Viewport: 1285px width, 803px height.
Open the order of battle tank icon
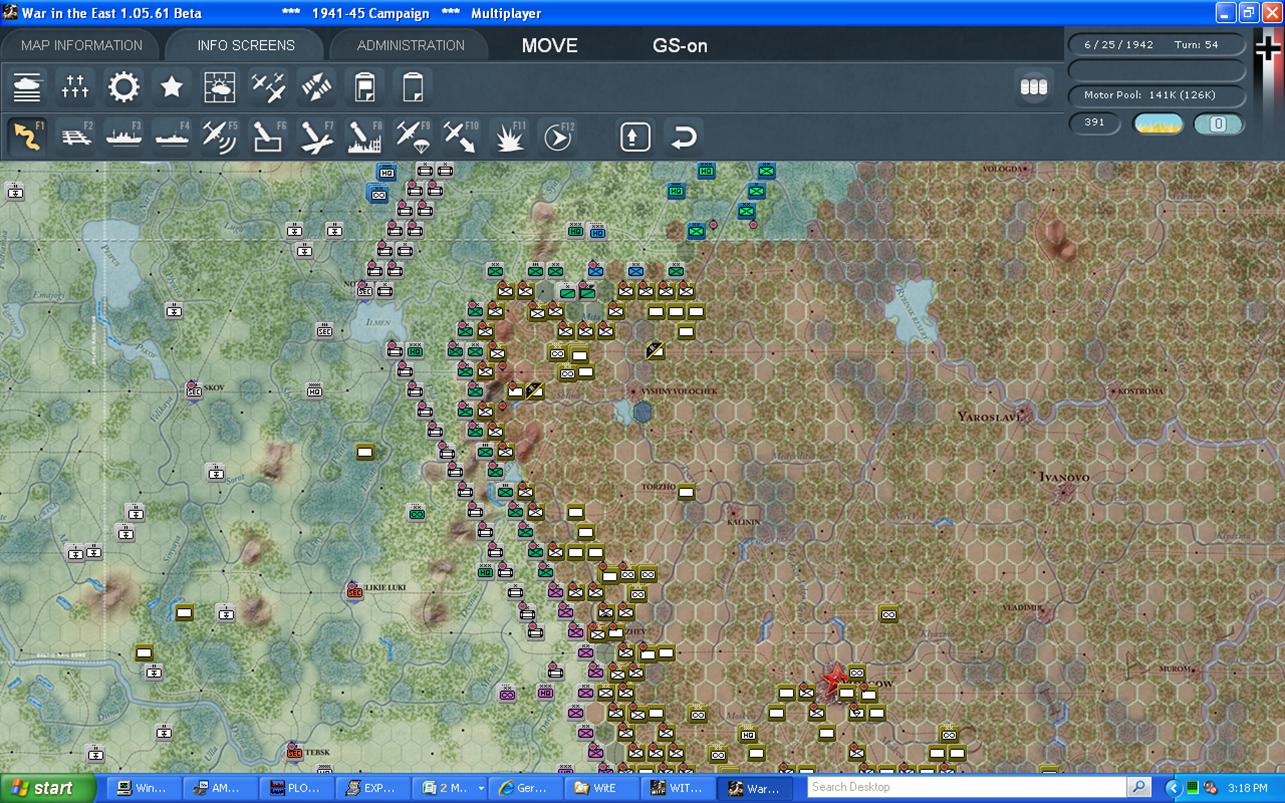coord(27,87)
